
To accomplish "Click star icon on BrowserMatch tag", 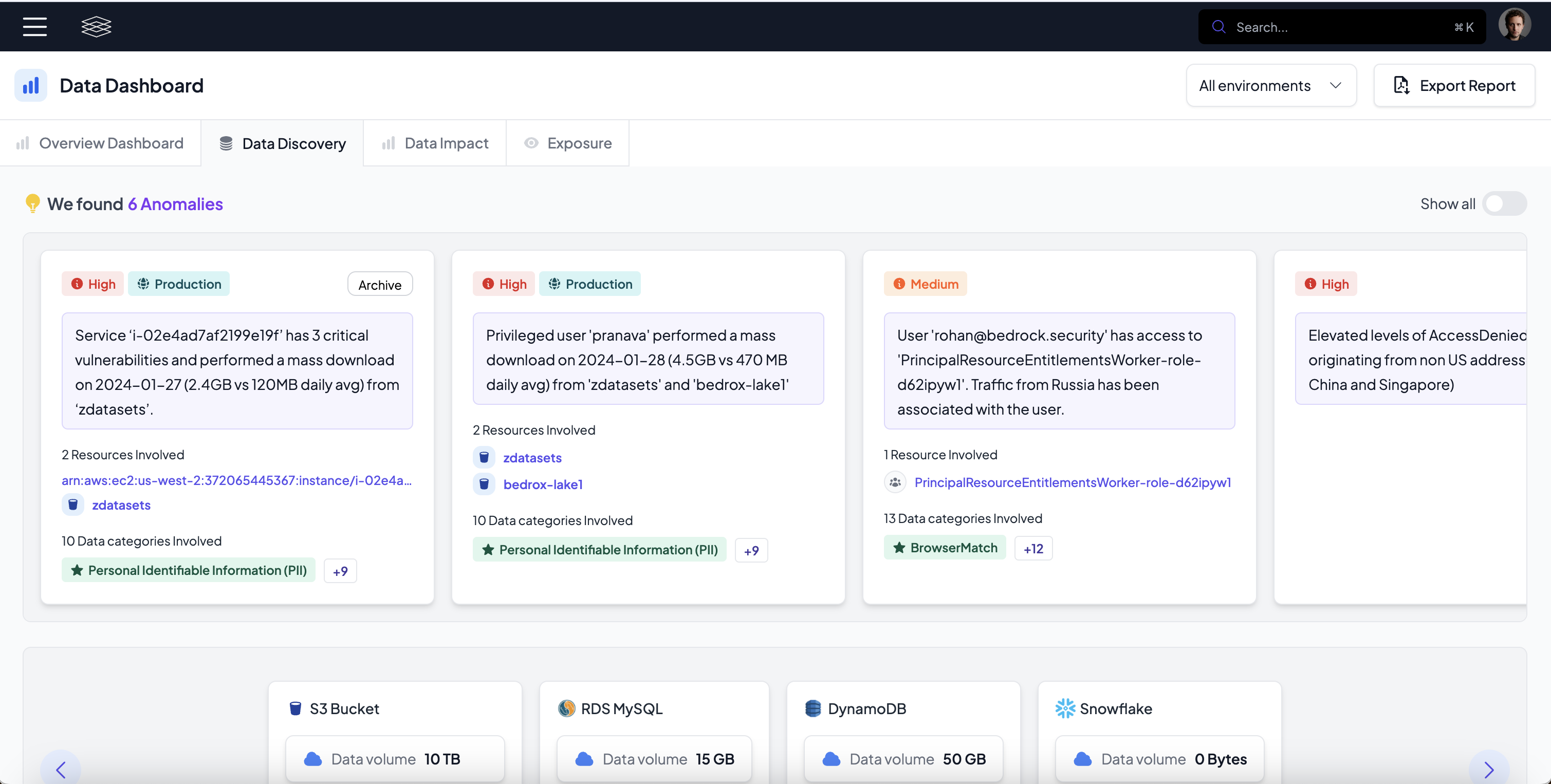I will pyautogui.click(x=899, y=547).
